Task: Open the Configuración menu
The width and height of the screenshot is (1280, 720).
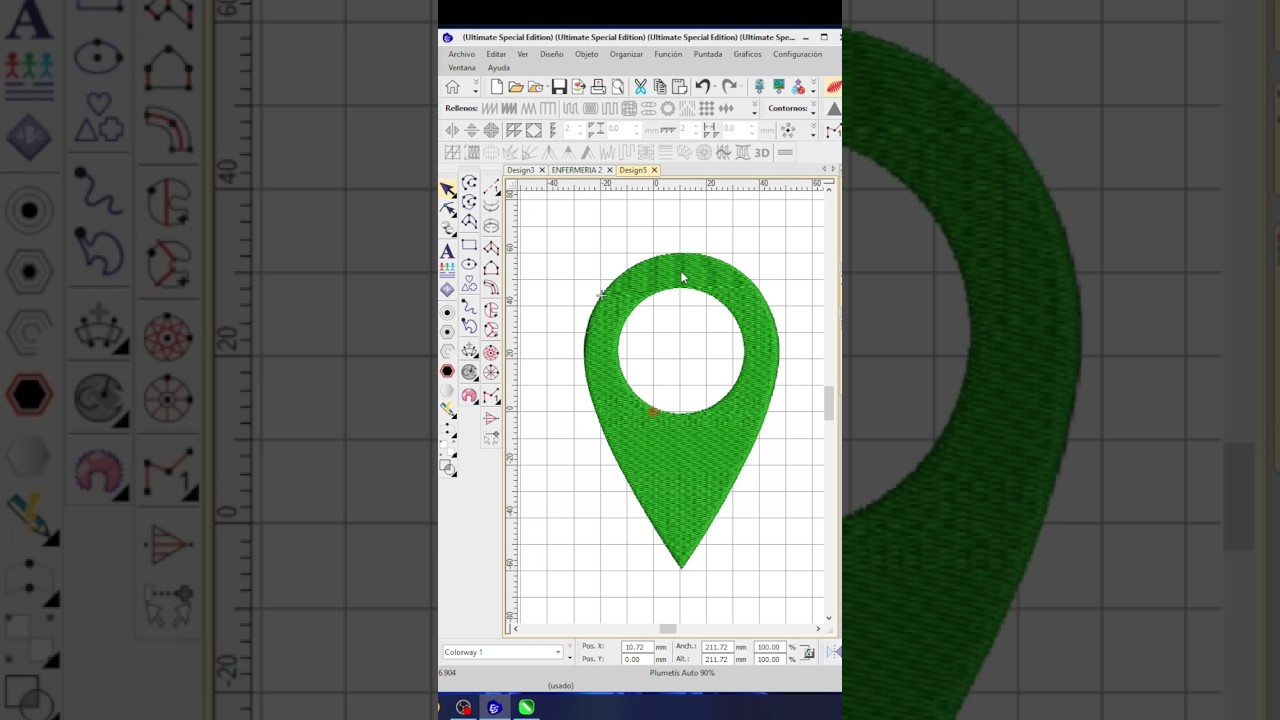Action: [797, 54]
